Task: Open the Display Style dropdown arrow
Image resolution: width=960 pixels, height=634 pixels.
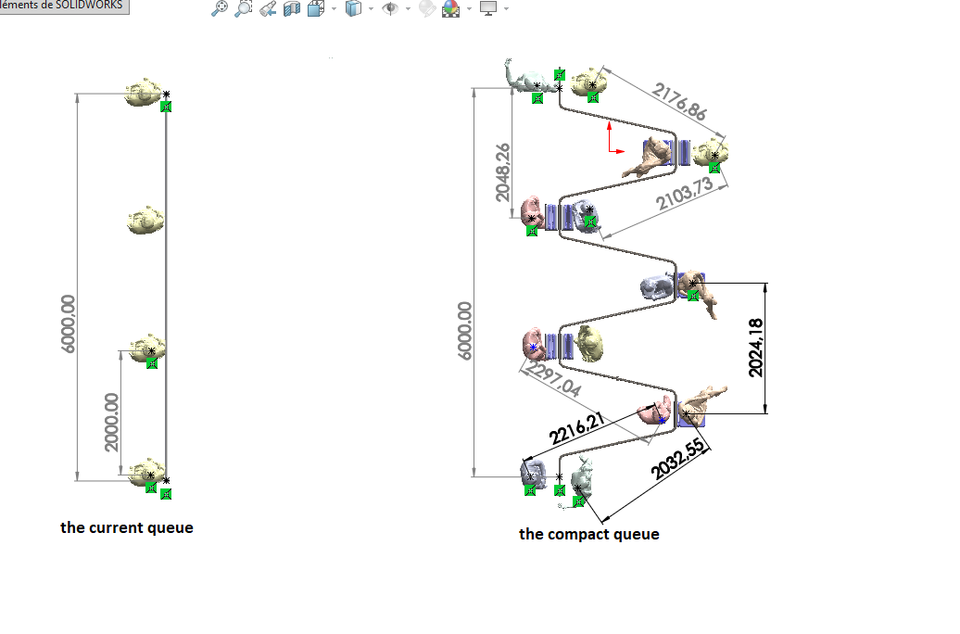Action: (x=371, y=10)
